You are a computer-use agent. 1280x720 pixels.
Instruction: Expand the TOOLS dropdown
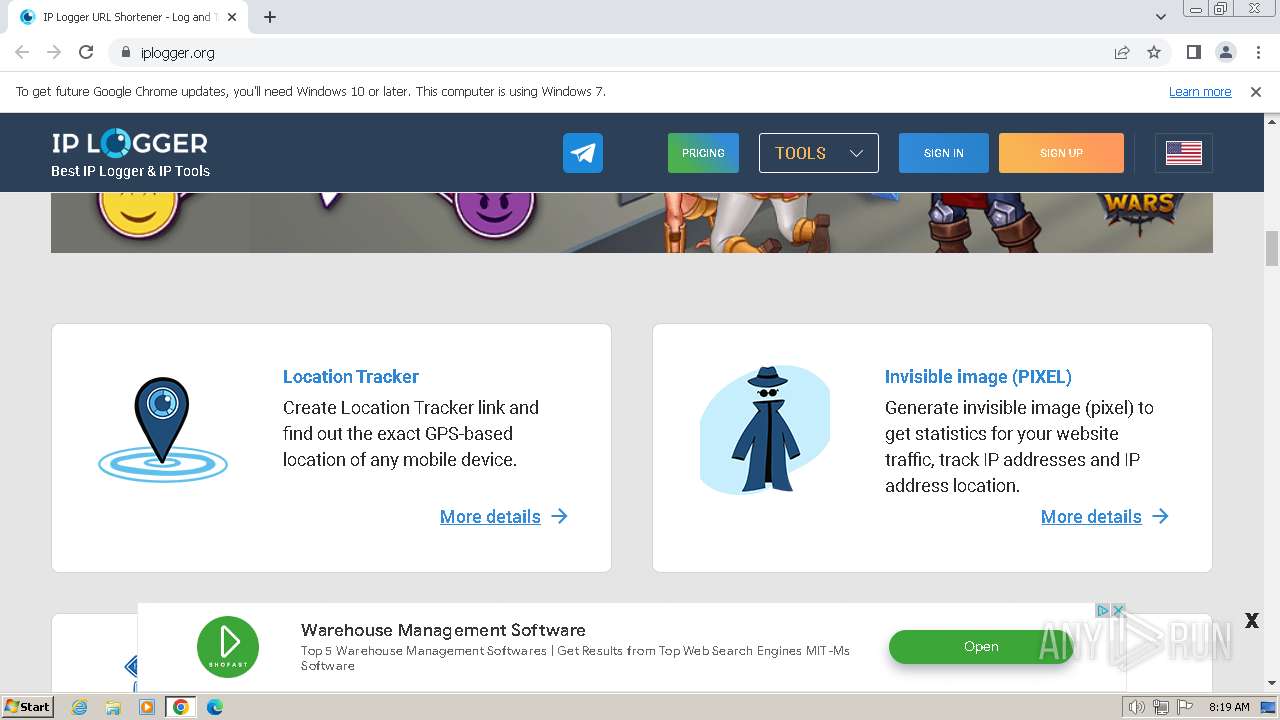point(819,153)
